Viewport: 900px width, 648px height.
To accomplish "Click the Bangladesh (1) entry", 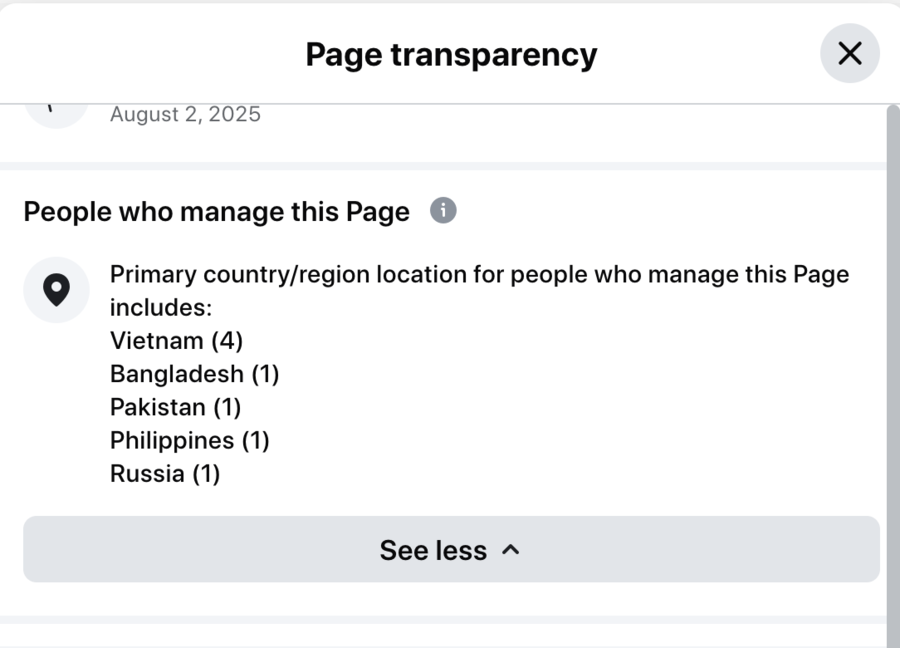I will click(194, 374).
